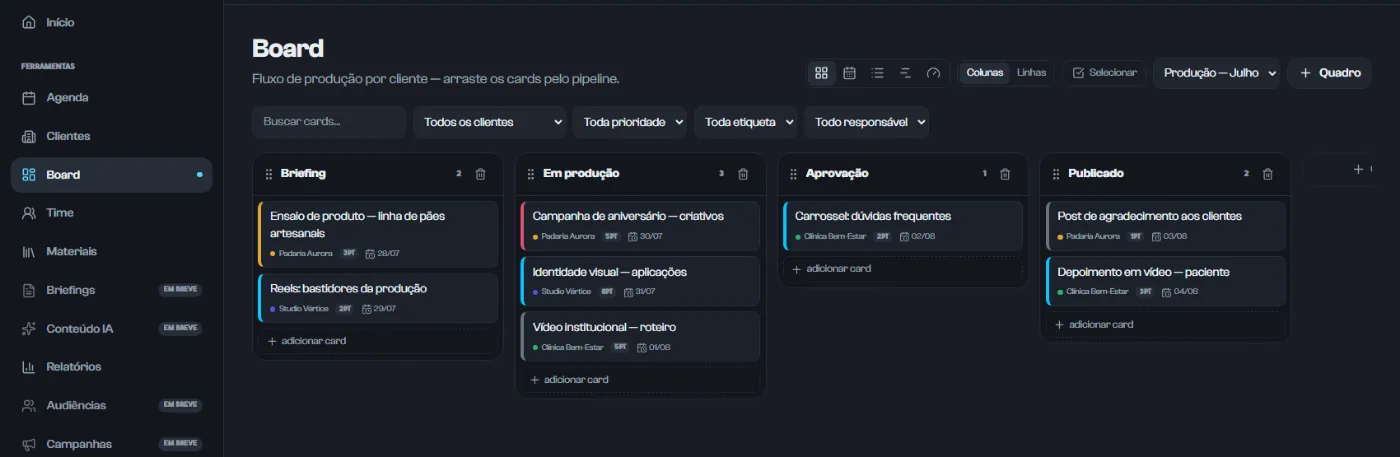Click the Time people icon in sidebar
The height and width of the screenshot is (457, 1400).
(29, 213)
